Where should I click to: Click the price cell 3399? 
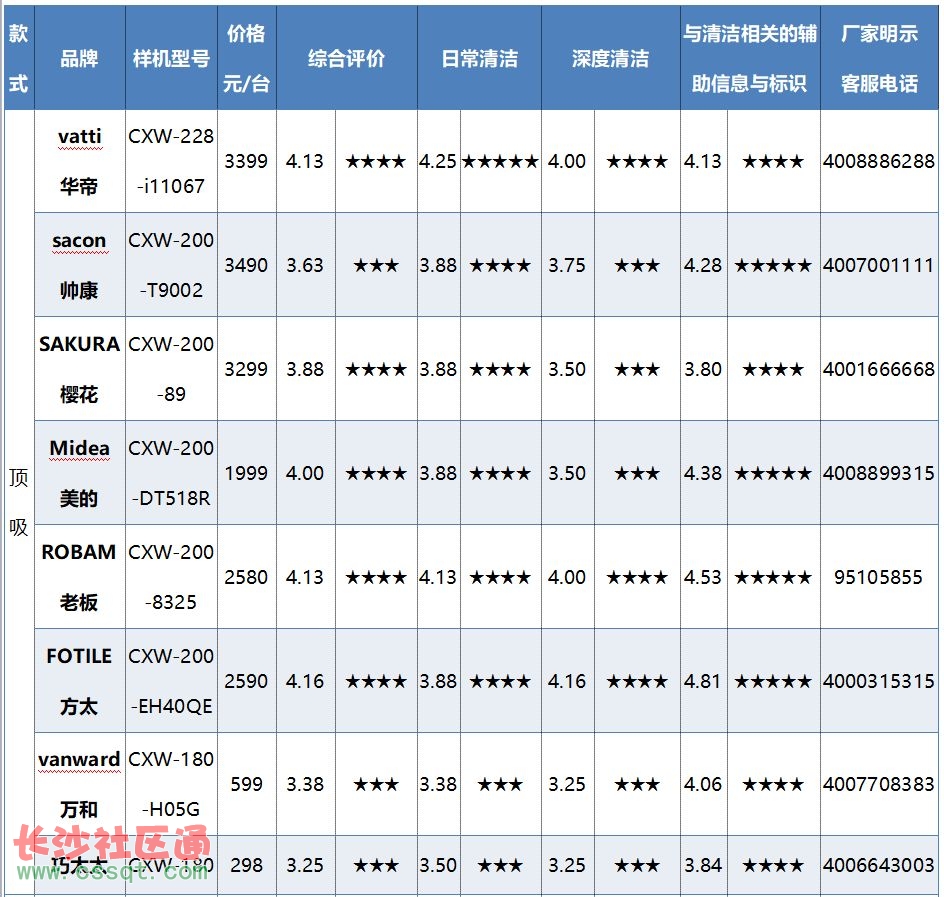[246, 161]
